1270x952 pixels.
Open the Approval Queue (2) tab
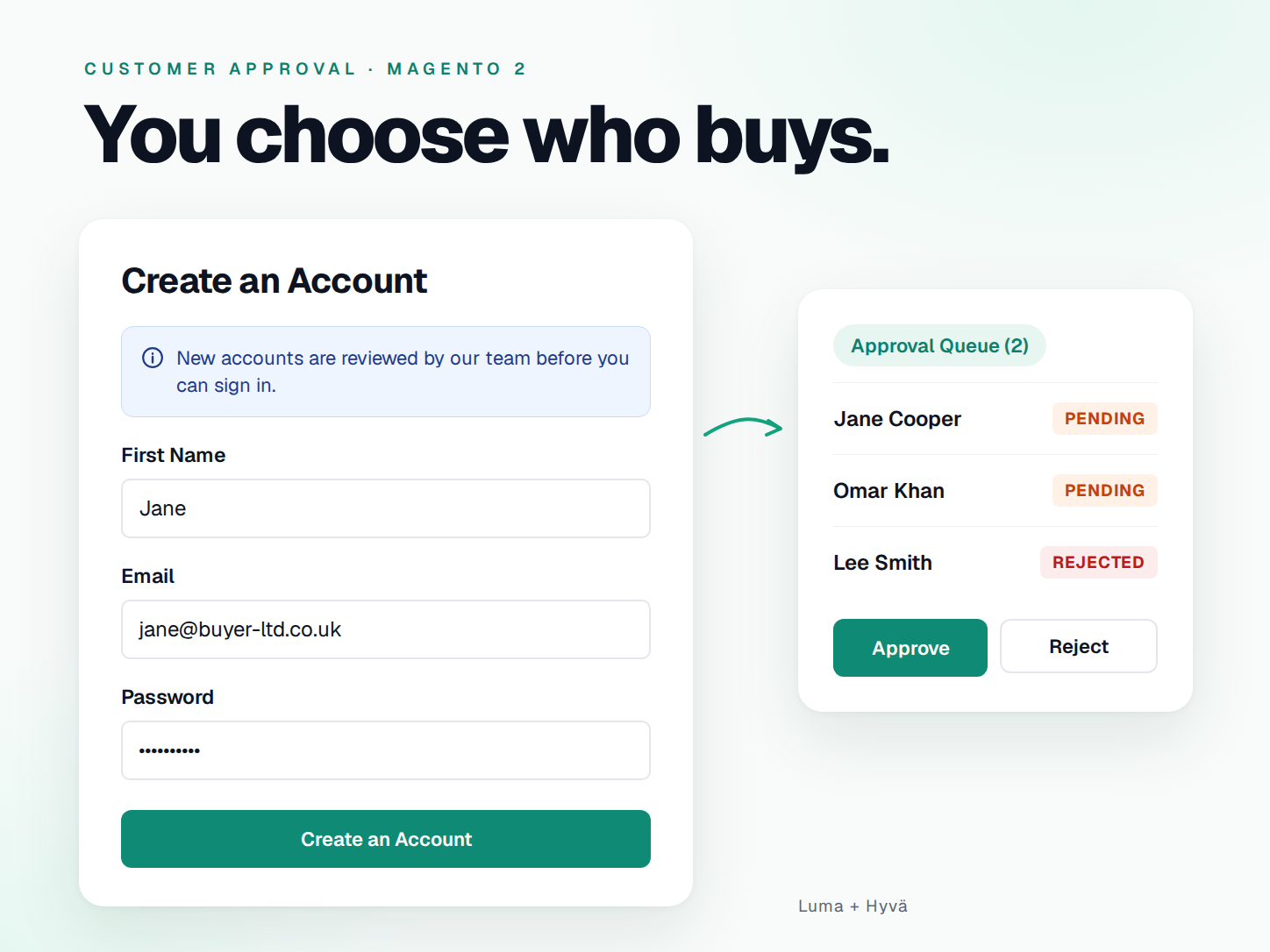(939, 345)
